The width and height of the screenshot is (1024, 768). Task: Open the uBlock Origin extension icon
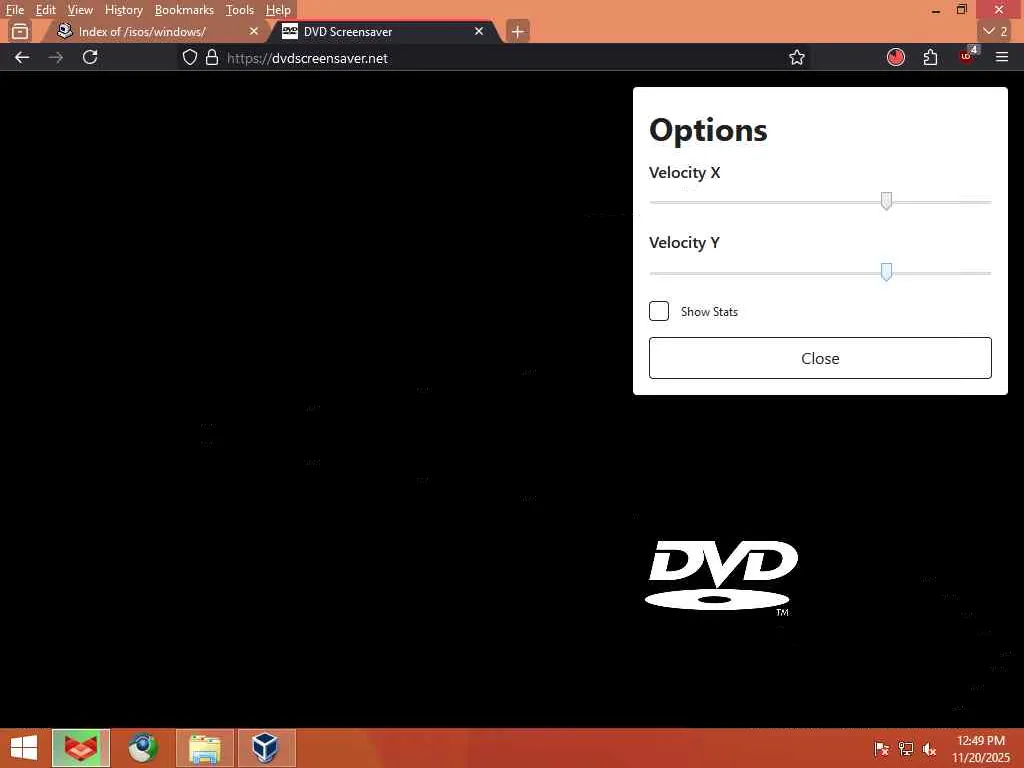pos(967,56)
